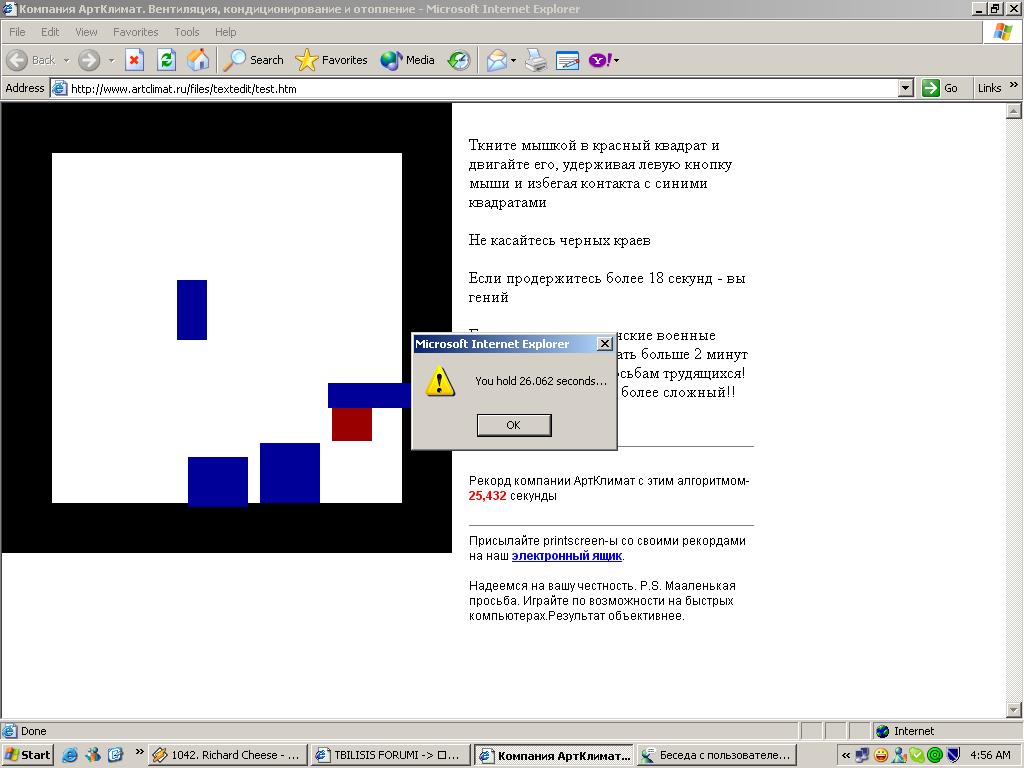1024x768 pixels.
Task: Click the Yahoo! toolbar icon
Action: click(x=600, y=60)
